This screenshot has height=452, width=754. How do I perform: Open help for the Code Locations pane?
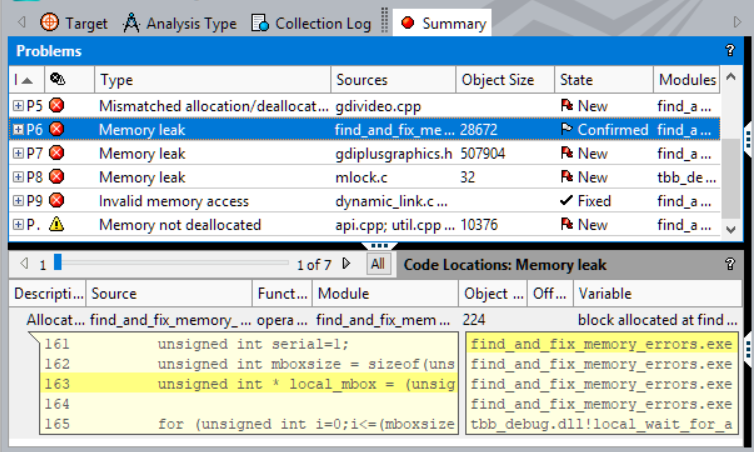pyautogui.click(x=730, y=264)
